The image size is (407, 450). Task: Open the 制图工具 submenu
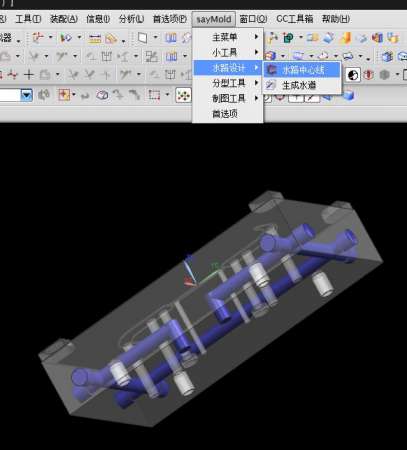[x=228, y=98]
